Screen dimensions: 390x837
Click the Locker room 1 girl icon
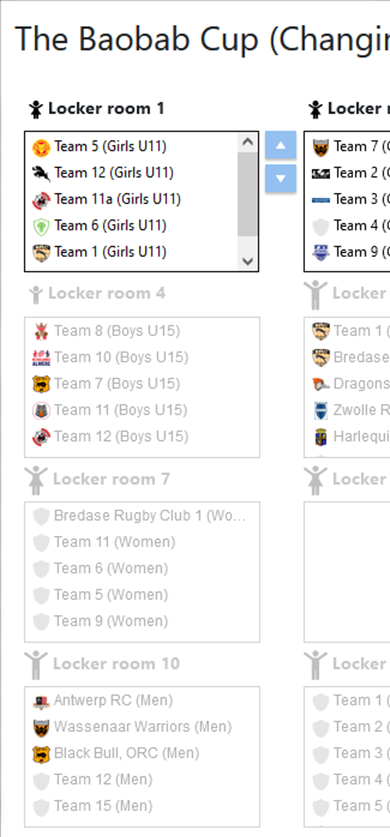pos(36,109)
